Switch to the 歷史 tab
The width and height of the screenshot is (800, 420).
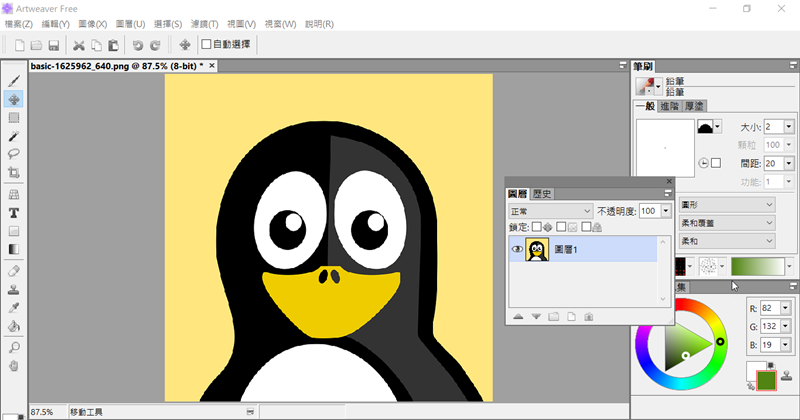pyautogui.click(x=541, y=194)
